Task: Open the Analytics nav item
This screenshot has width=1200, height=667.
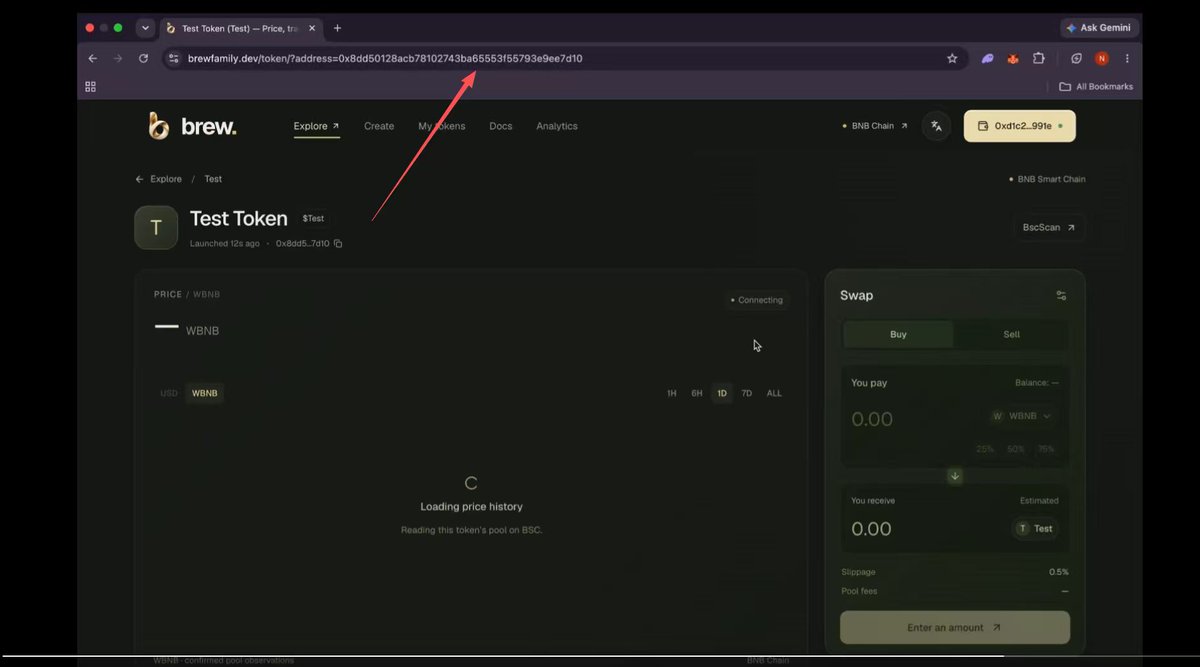Action: (x=557, y=126)
